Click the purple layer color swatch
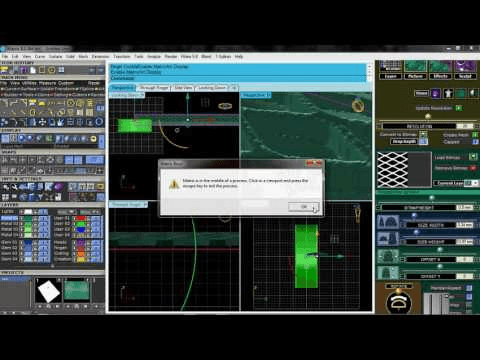This screenshot has width=480, height=360. click(x=81, y=243)
